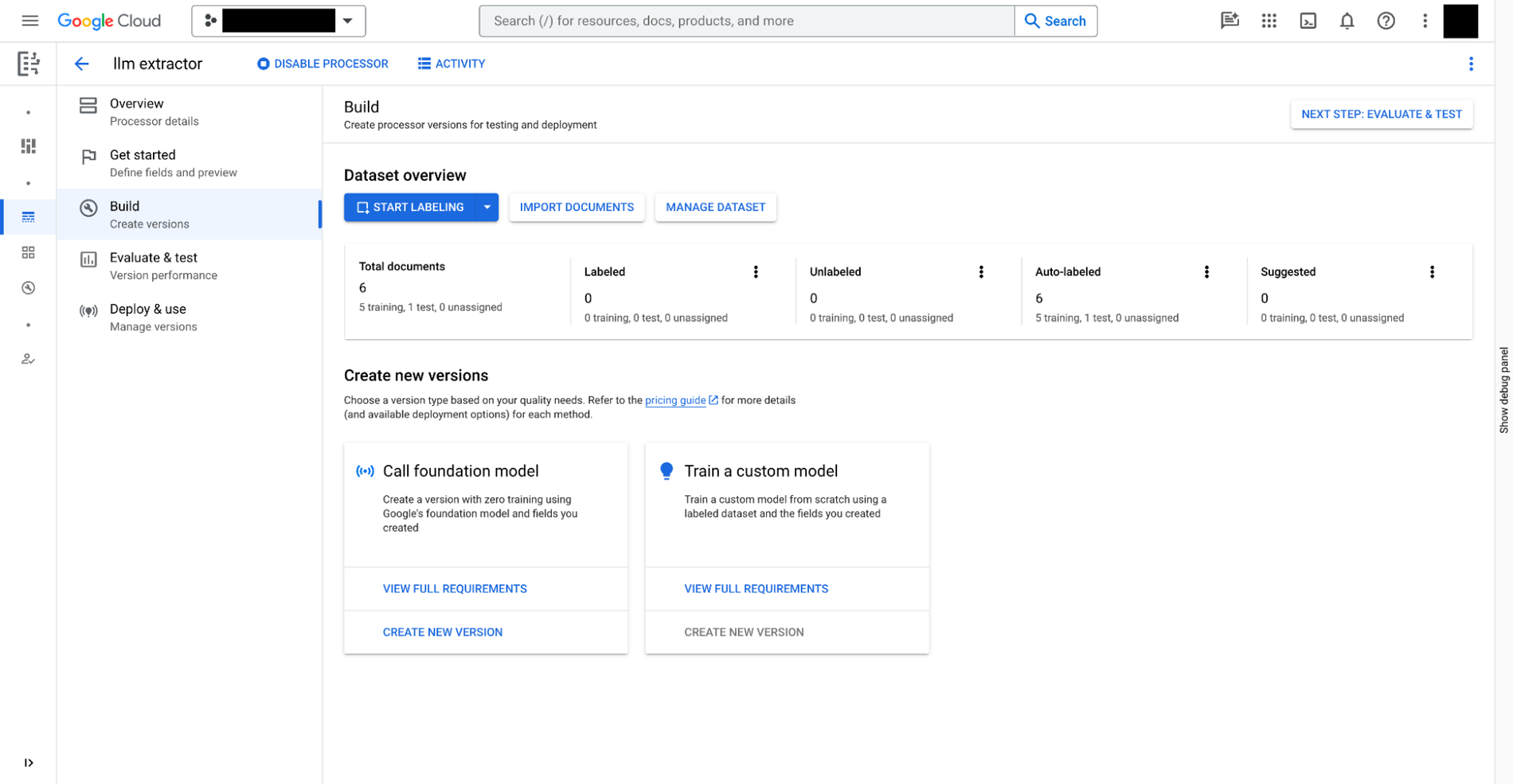Image resolution: width=1513 pixels, height=784 pixels.
Task: Open the pricing guide link
Action: [x=675, y=400]
